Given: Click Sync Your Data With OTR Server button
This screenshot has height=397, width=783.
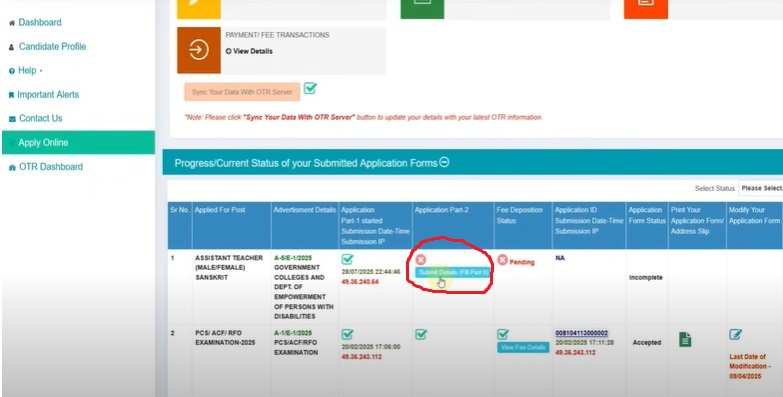Looking at the screenshot, I should coord(242,92).
